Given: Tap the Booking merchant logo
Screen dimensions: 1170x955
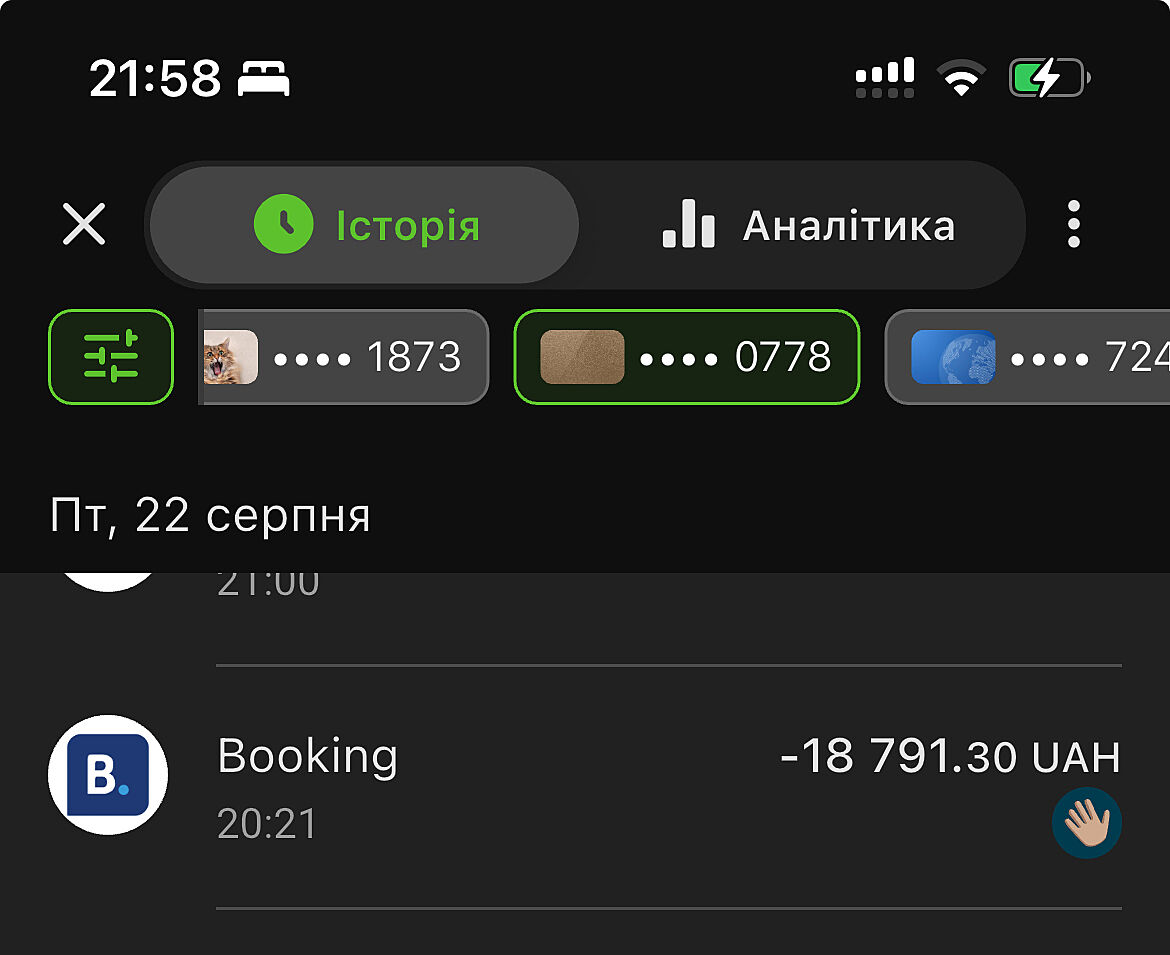Looking at the screenshot, I should [x=108, y=775].
